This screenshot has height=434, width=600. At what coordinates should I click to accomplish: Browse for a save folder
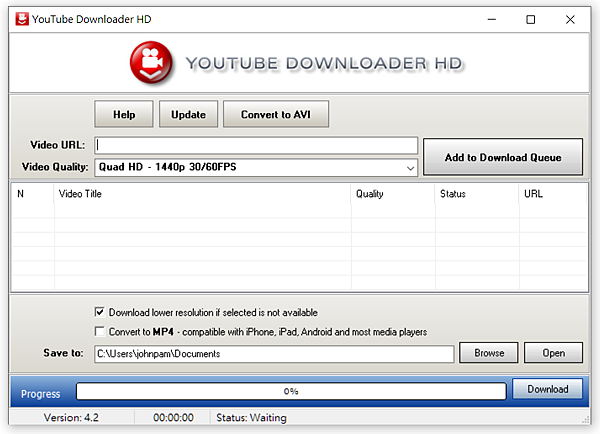pyautogui.click(x=489, y=352)
